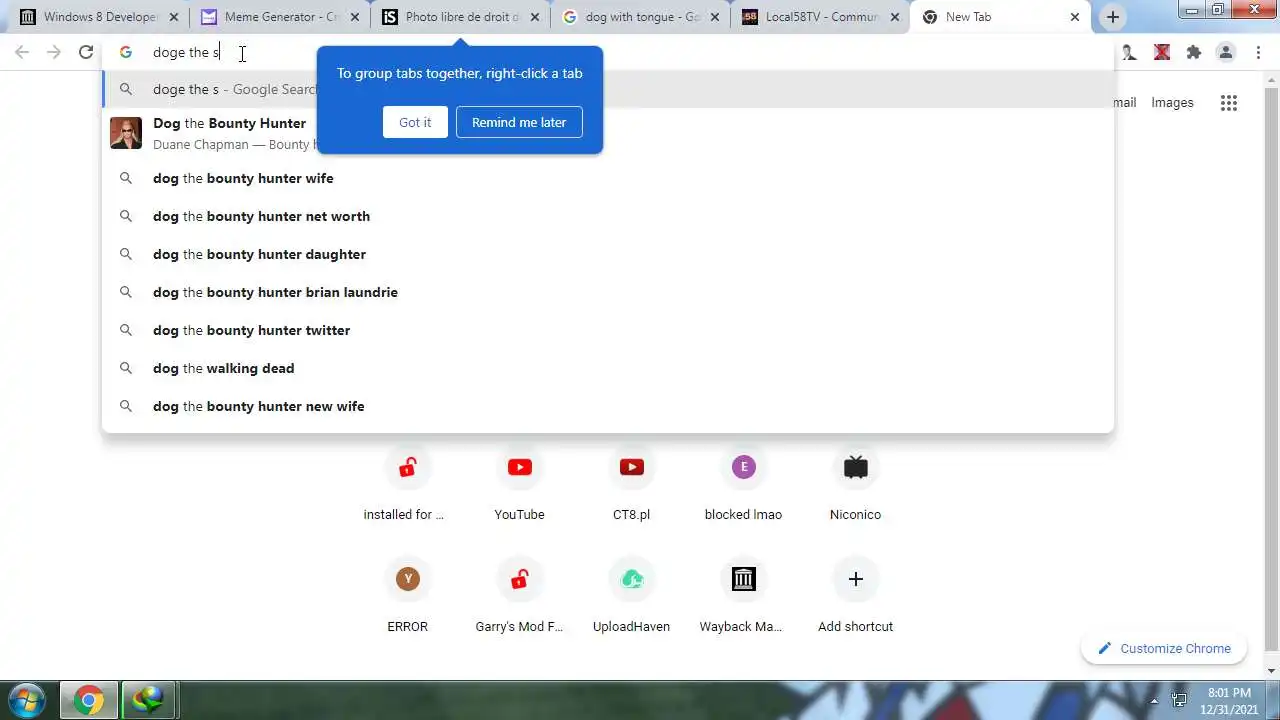Viewport: 1280px width, 720px height.
Task: Open the Windows Start menu orb
Action: [26, 700]
